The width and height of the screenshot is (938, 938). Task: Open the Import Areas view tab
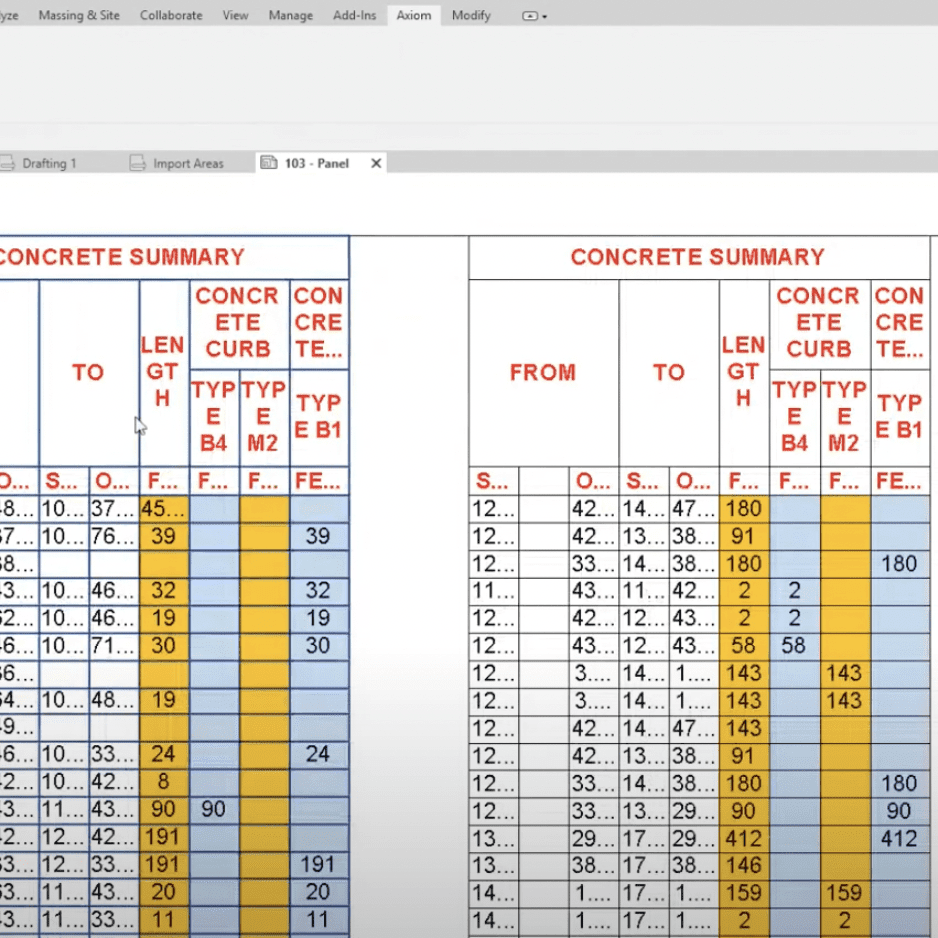pyautogui.click(x=187, y=162)
